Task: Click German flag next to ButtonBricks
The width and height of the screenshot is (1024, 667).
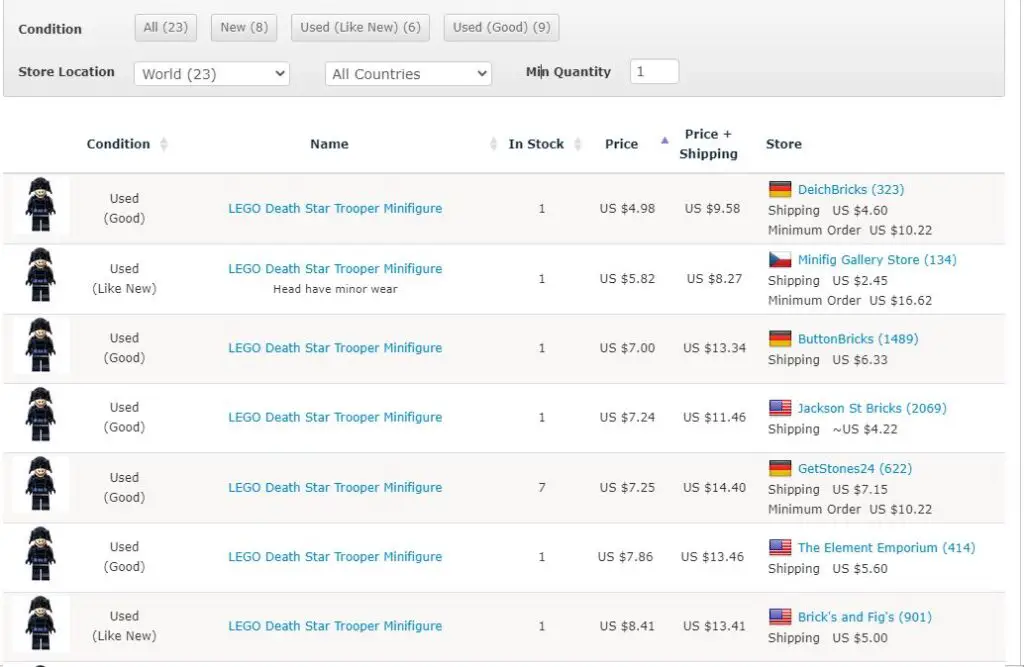Action: coord(780,338)
